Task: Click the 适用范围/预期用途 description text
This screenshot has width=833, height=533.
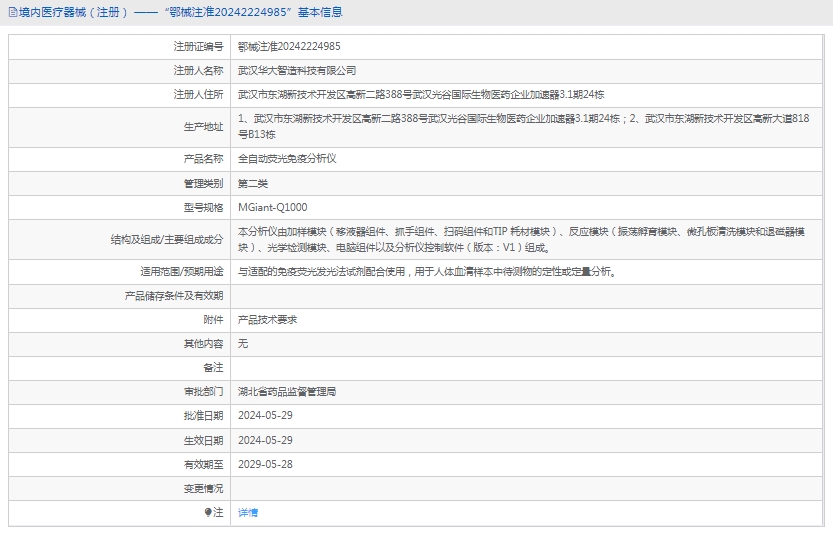Action: [x=427, y=271]
